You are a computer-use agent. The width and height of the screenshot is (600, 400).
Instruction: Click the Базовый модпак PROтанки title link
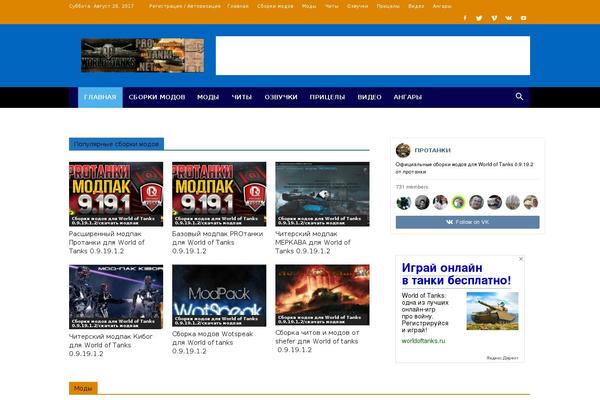[217, 242]
